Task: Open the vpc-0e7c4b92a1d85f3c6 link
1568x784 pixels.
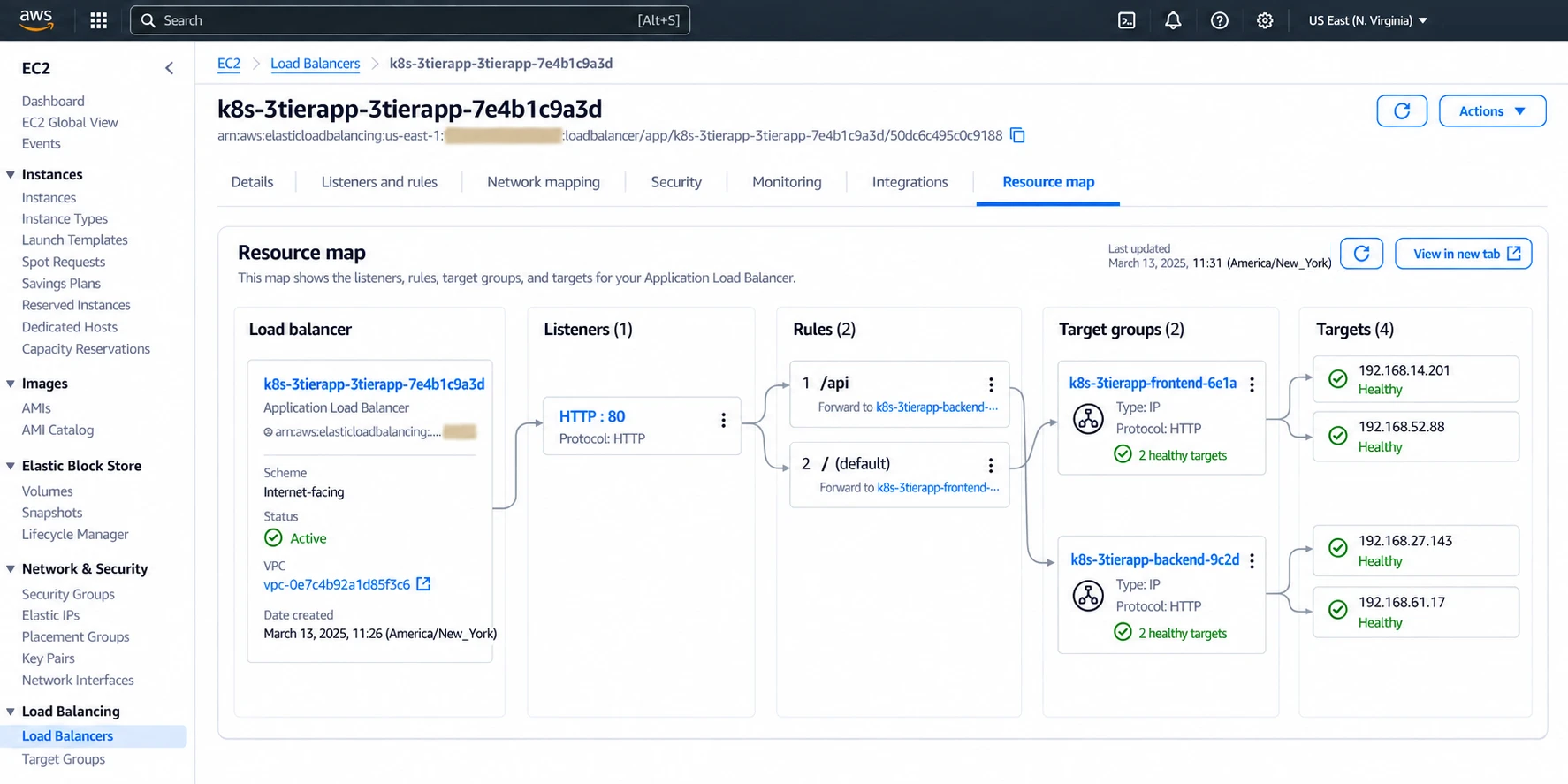Action: pyautogui.click(x=337, y=584)
